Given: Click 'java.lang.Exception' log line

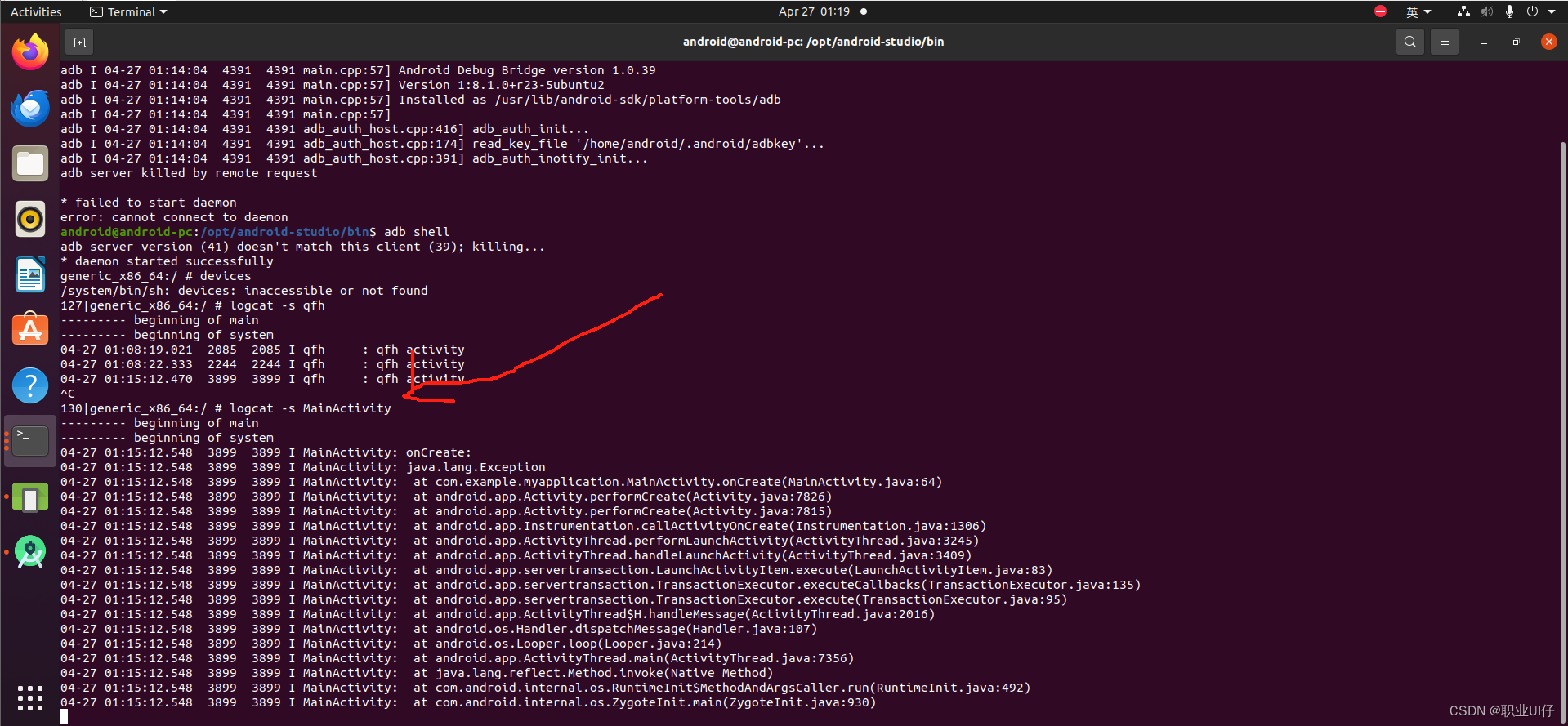Looking at the screenshot, I should point(303,467).
